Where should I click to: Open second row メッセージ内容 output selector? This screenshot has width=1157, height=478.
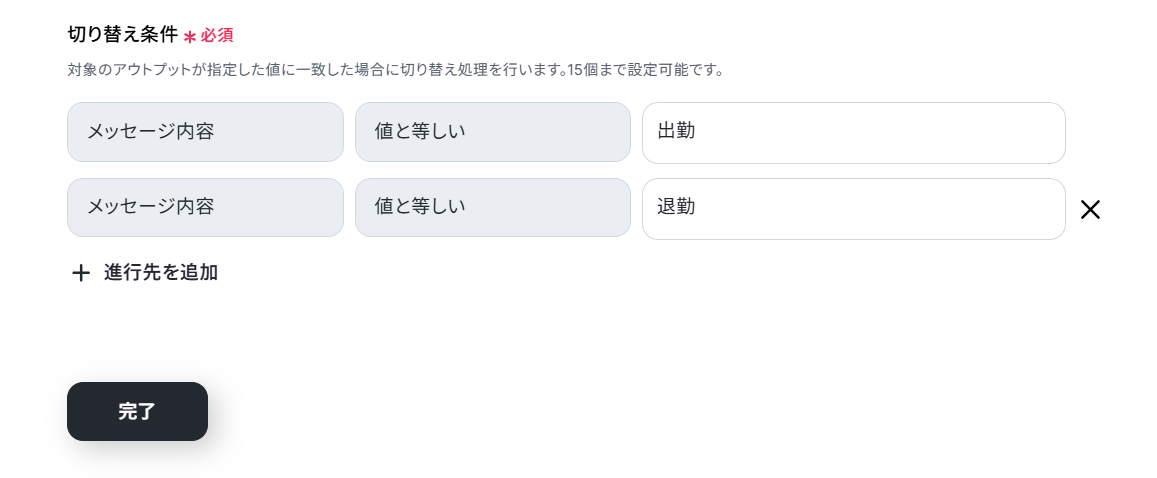(x=205, y=208)
